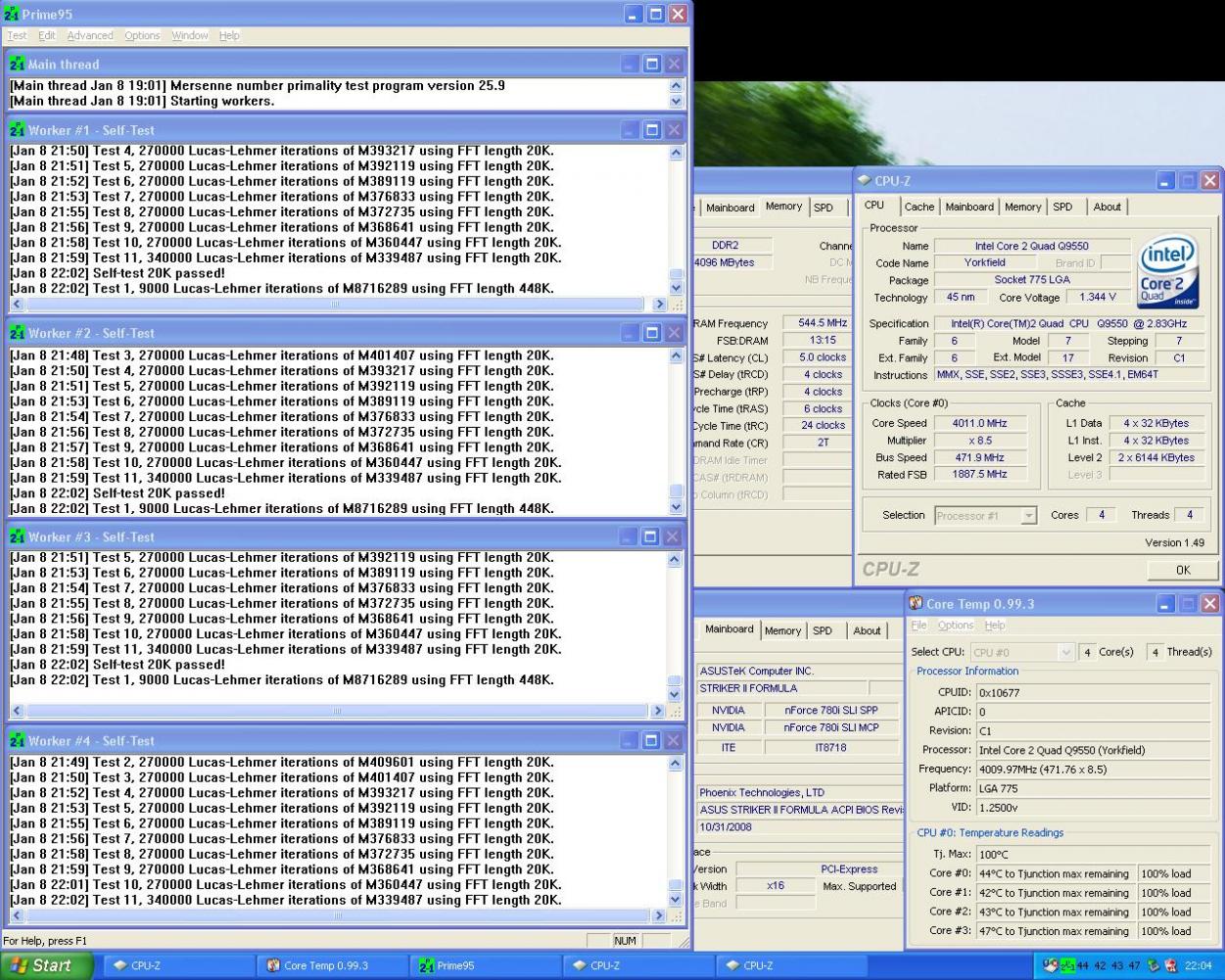Maximize the Worker #4 Self-Test window

click(x=652, y=740)
